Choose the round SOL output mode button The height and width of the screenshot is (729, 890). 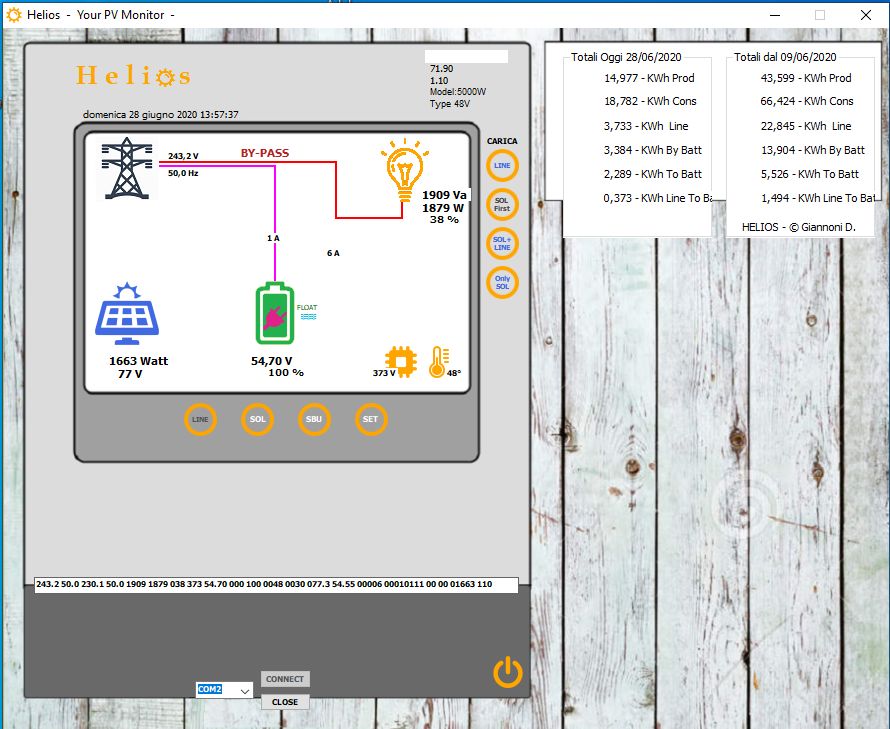click(257, 419)
